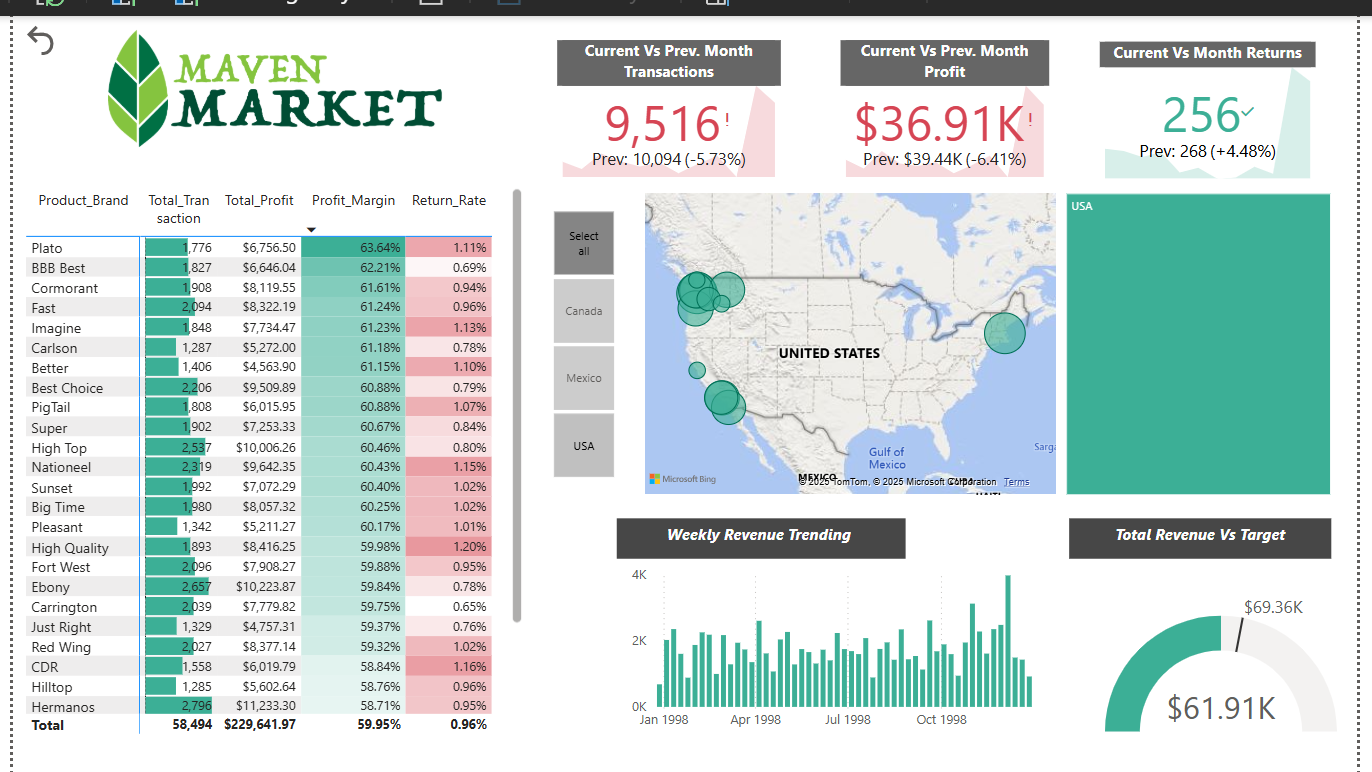Select the USA rectangle in the treemap
This screenshot has width=1372, height=772.
coord(1198,345)
